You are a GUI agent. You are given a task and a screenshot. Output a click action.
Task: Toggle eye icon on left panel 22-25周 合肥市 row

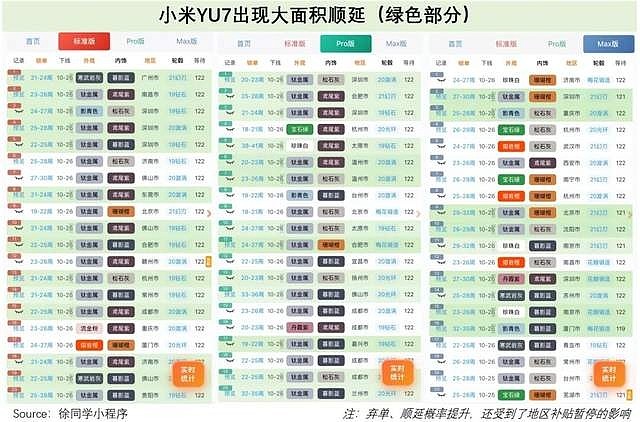[x=18, y=245]
